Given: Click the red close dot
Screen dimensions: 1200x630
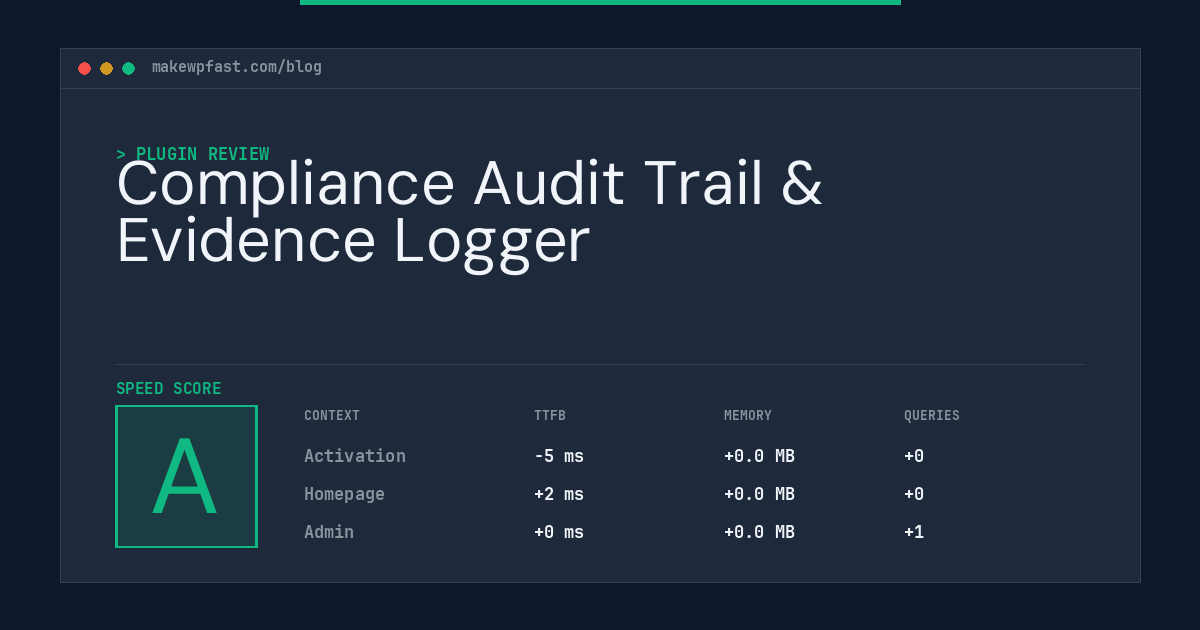Looking at the screenshot, I should (x=84, y=68).
